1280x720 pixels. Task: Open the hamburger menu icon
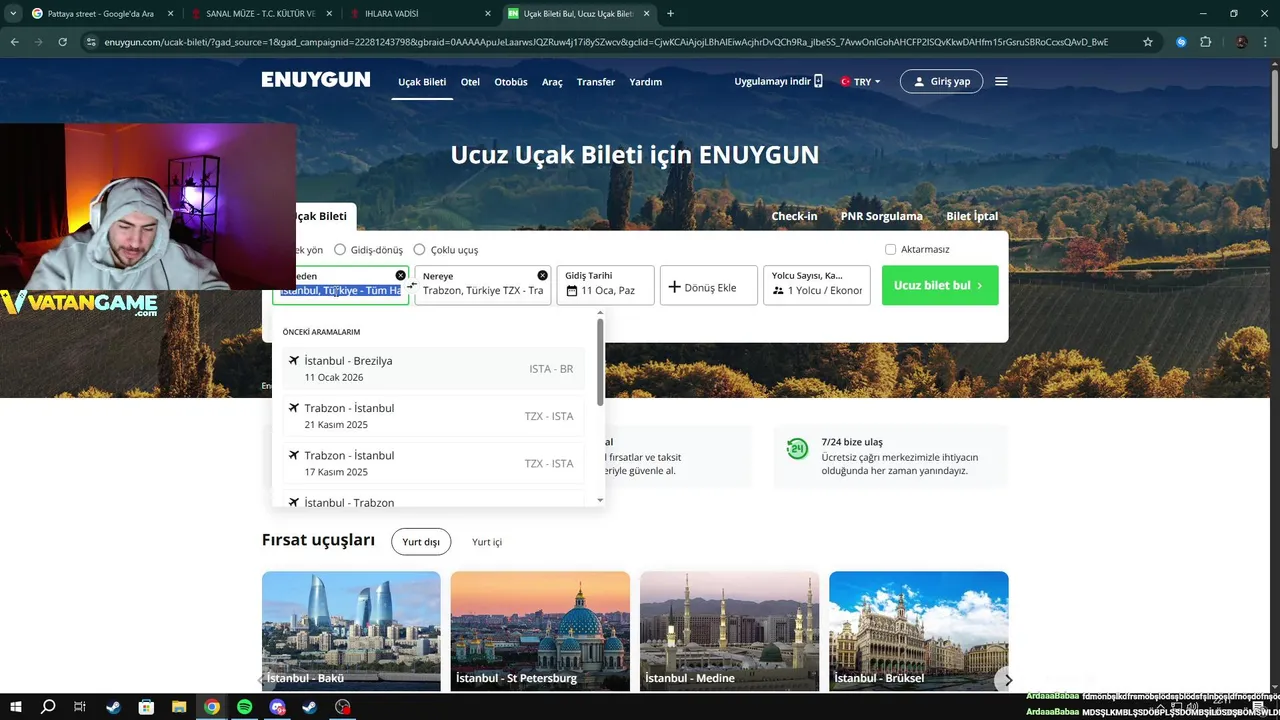pos(1001,82)
